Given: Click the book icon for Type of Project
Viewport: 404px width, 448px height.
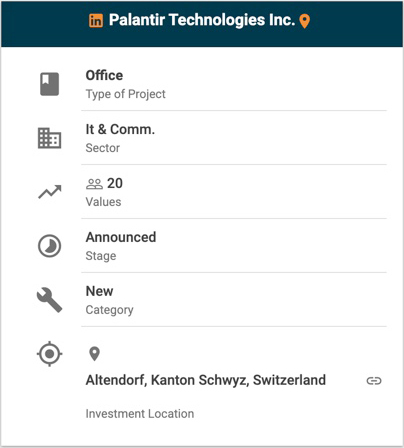Looking at the screenshot, I should click(49, 84).
